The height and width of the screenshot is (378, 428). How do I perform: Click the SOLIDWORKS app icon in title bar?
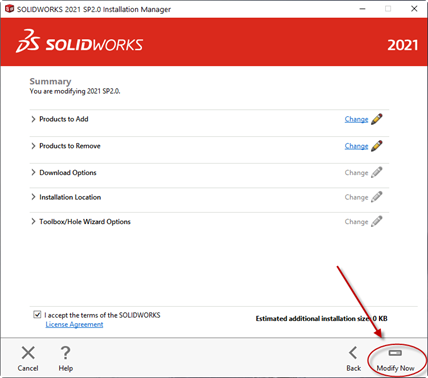pos(9,9)
